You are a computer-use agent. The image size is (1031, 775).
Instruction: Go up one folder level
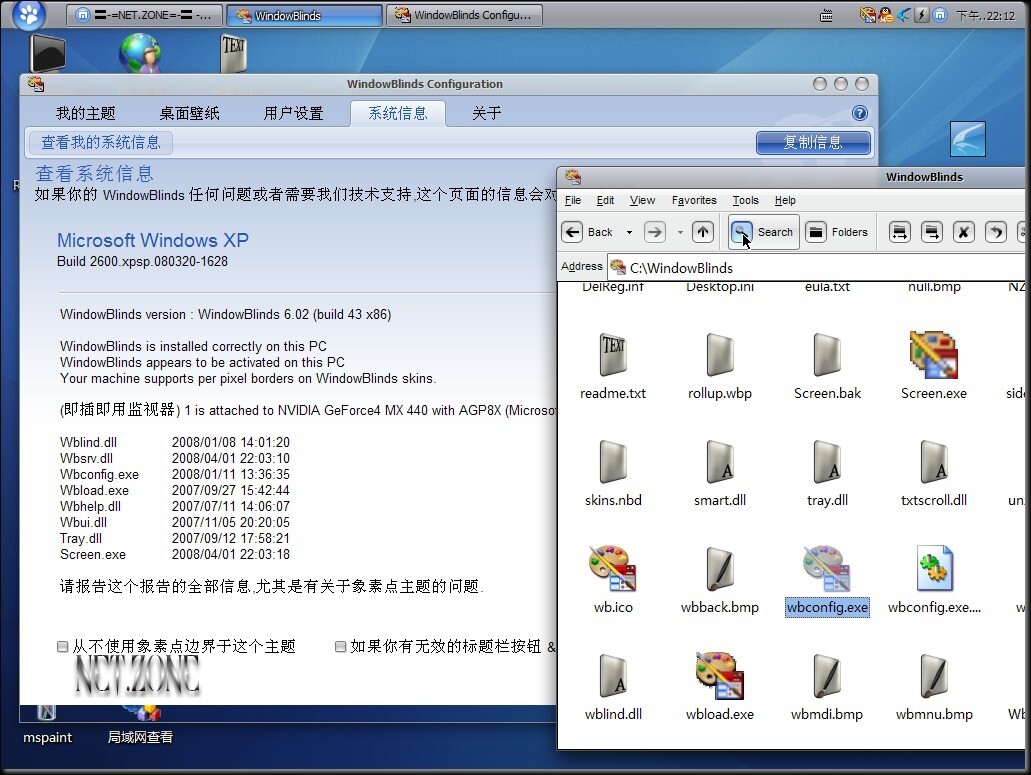click(x=702, y=232)
